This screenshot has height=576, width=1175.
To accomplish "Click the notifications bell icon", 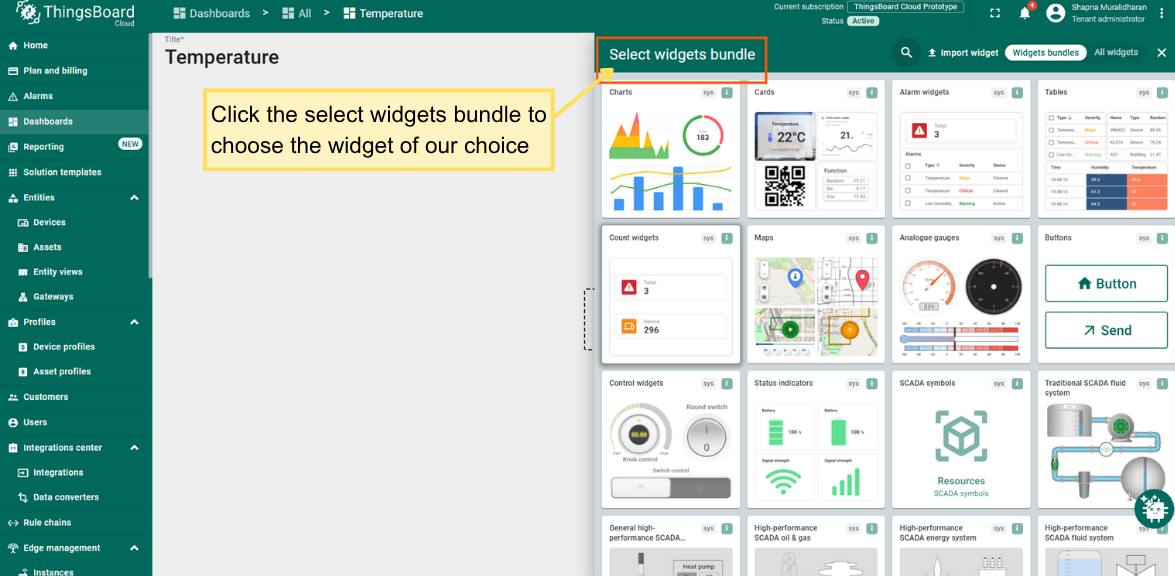I will point(1024,13).
